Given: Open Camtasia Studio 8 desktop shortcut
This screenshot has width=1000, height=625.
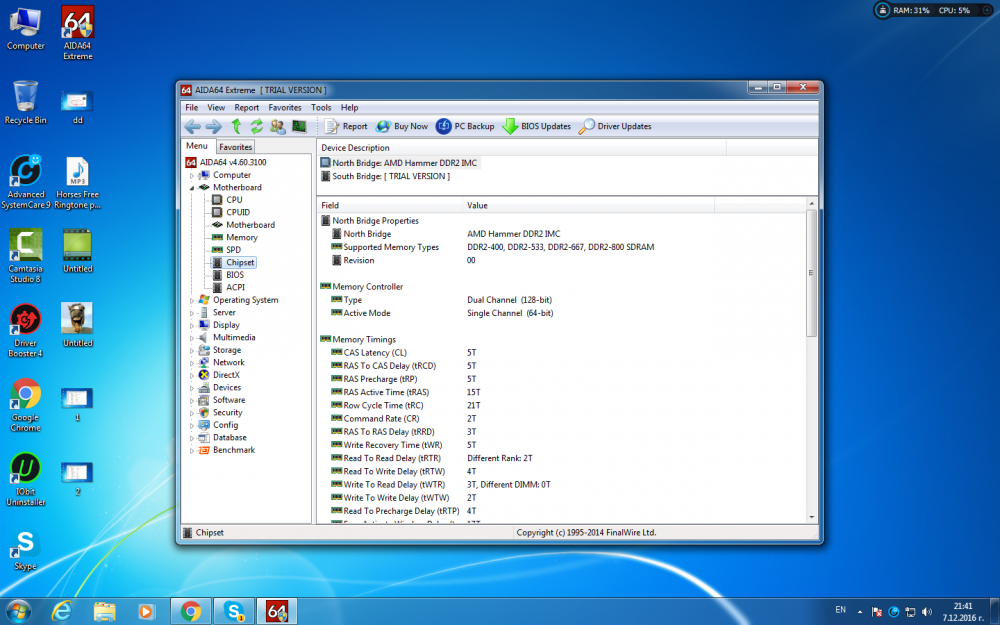Looking at the screenshot, I should click(26, 256).
